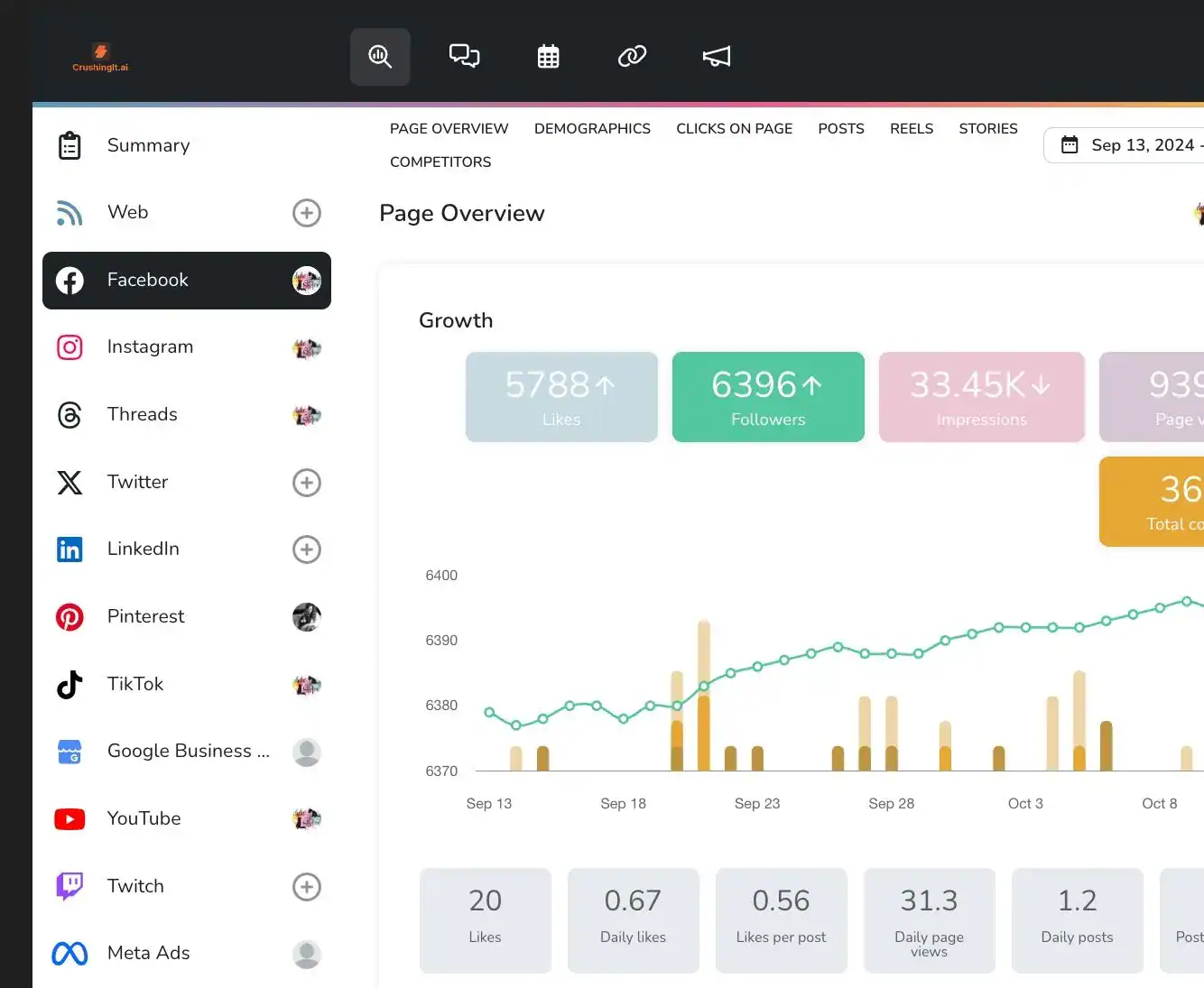Screen dimensions: 1204x988
Task: Toggle the 5788 Likes growth card
Action: [561, 397]
